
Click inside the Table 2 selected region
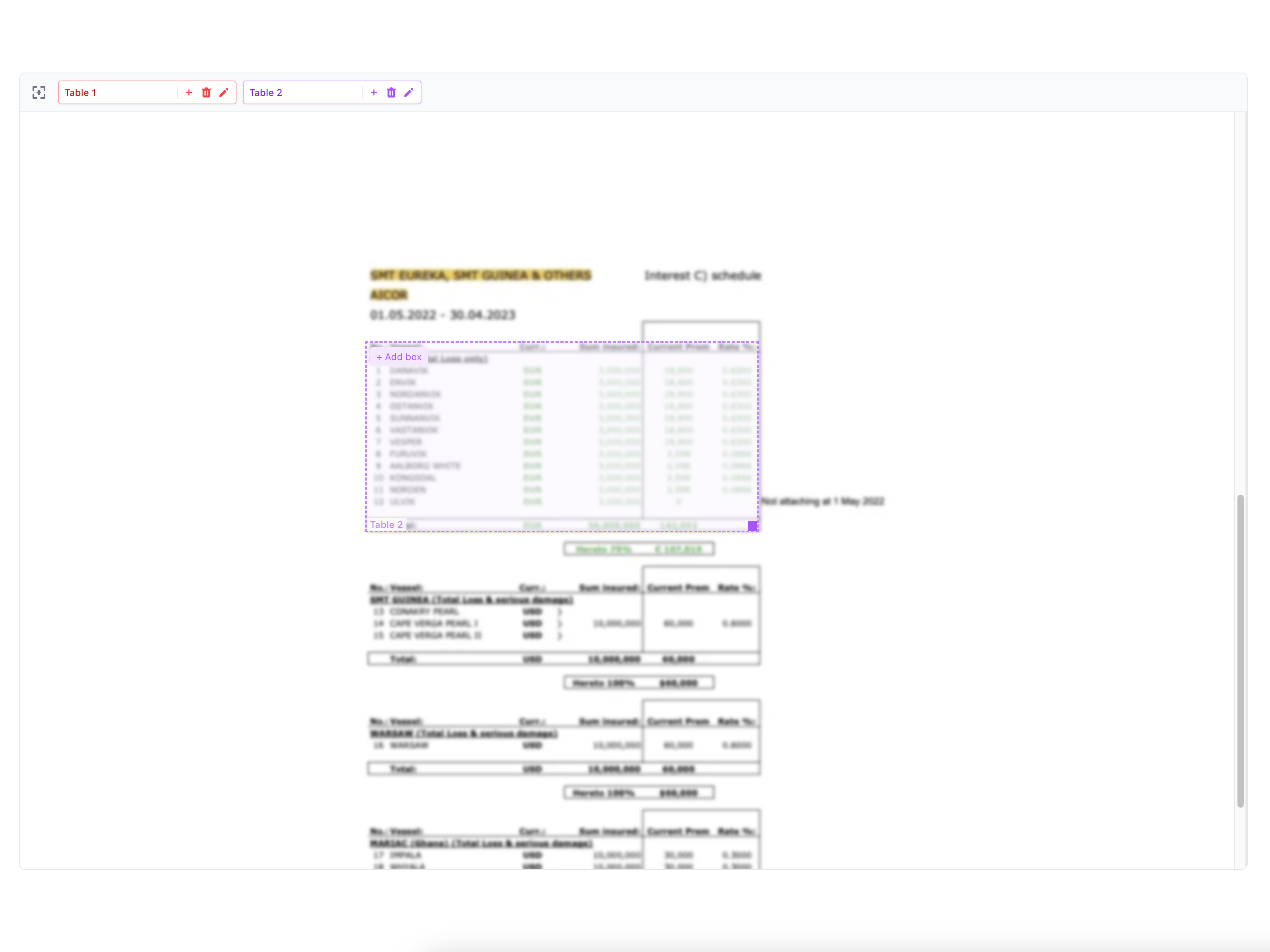(563, 436)
